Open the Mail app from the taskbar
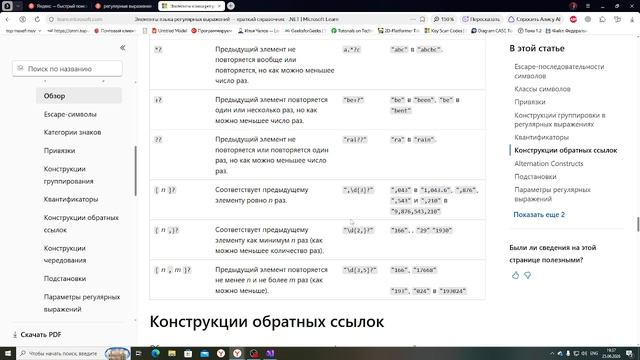 point(204,353)
